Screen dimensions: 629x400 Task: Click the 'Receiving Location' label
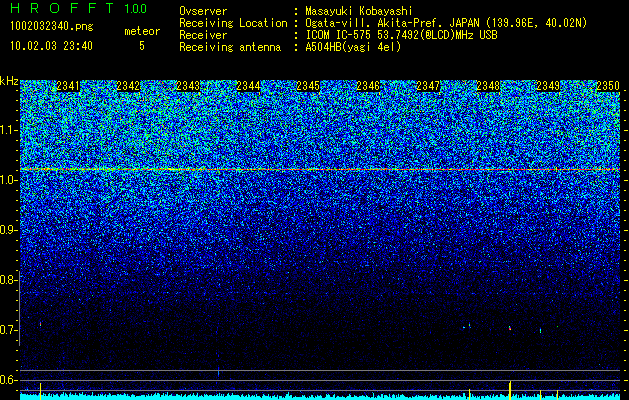coord(233,23)
